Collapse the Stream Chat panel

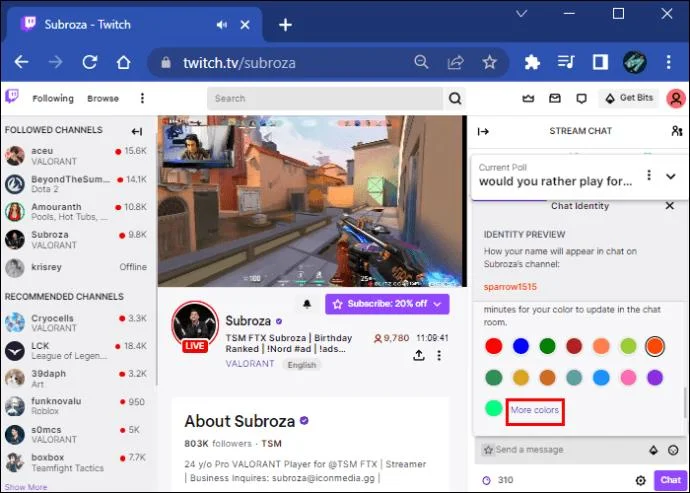click(483, 131)
